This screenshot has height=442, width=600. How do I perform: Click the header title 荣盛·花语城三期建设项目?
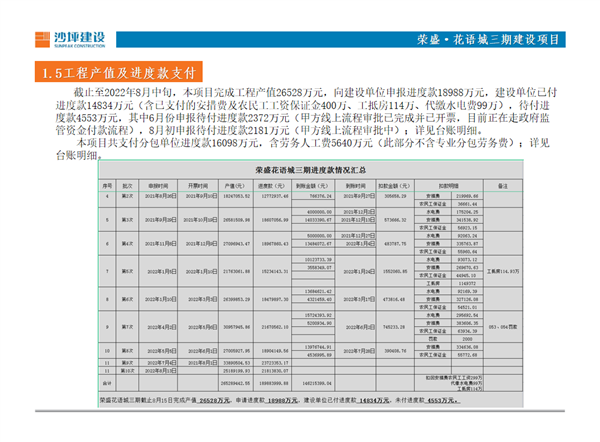(488, 39)
